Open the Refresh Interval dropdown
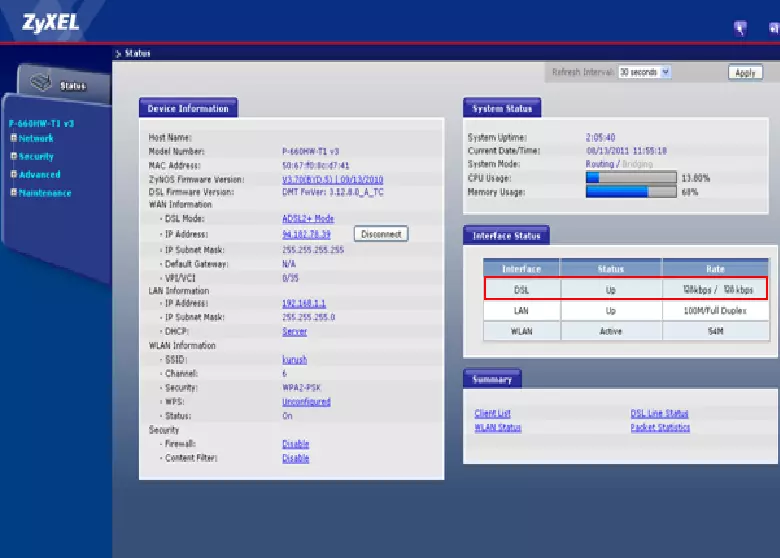The height and width of the screenshot is (558, 780). click(645, 72)
